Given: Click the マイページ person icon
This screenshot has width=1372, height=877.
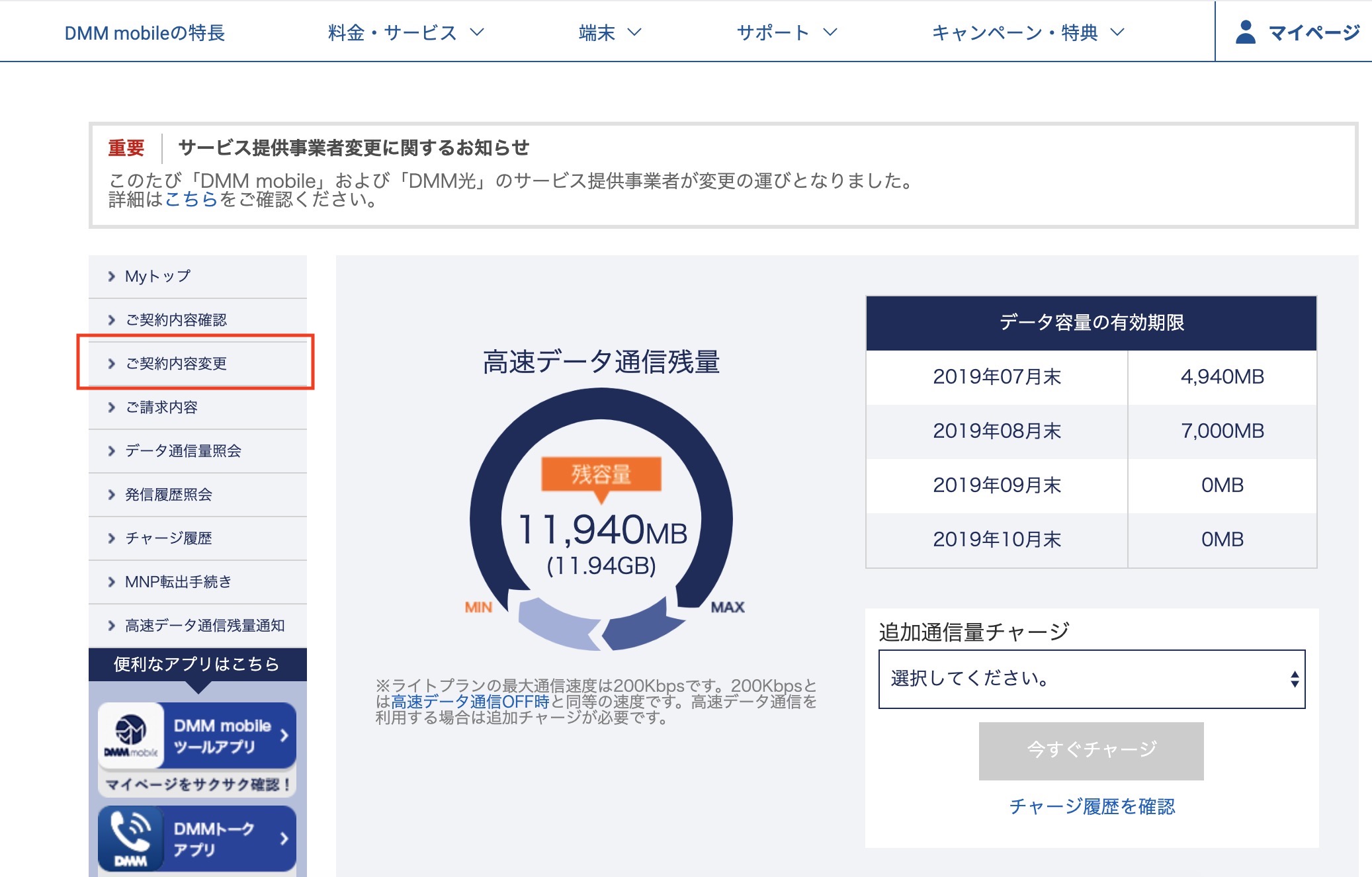Looking at the screenshot, I should tap(1246, 30).
